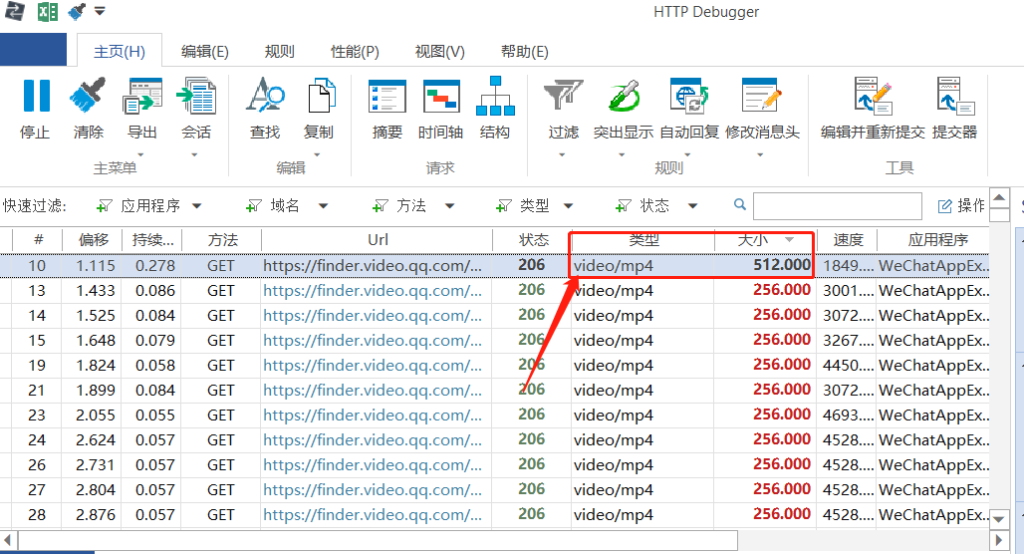This screenshot has width=1024, height=554.
Task: Click the Stop (停止) capture icon
Action: pos(36,96)
